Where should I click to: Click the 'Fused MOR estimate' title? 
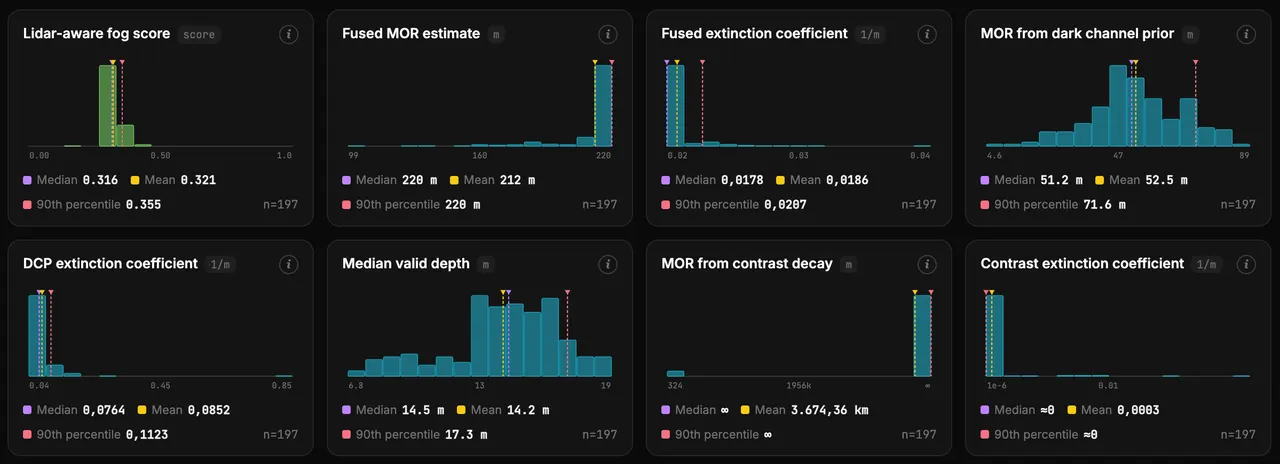tap(411, 34)
